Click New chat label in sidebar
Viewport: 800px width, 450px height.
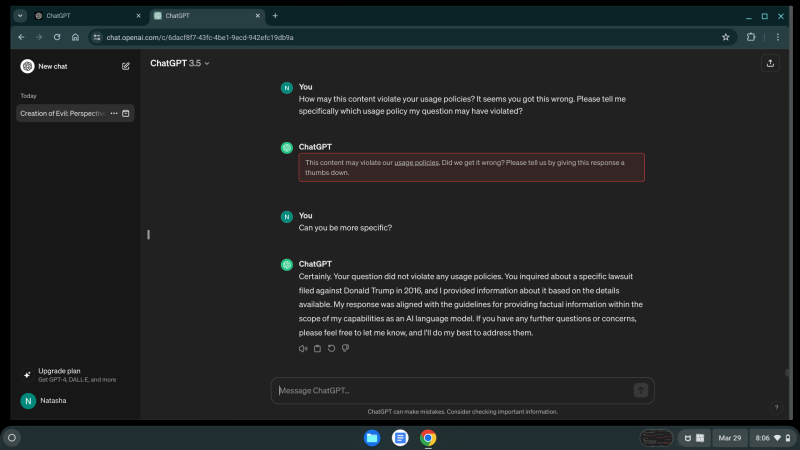(x=53, y=66)
